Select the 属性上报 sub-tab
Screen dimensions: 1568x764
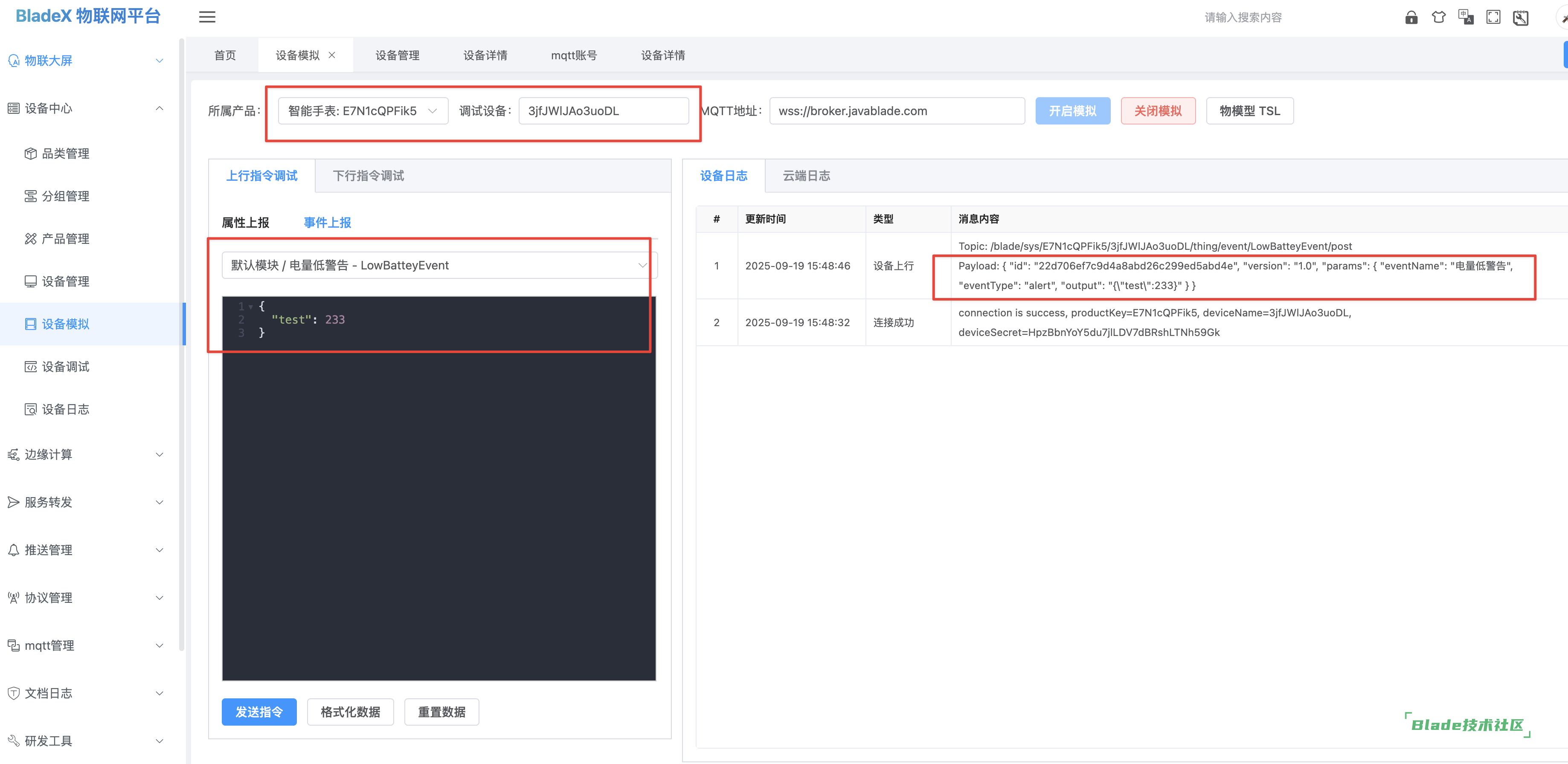click(245, 223)
